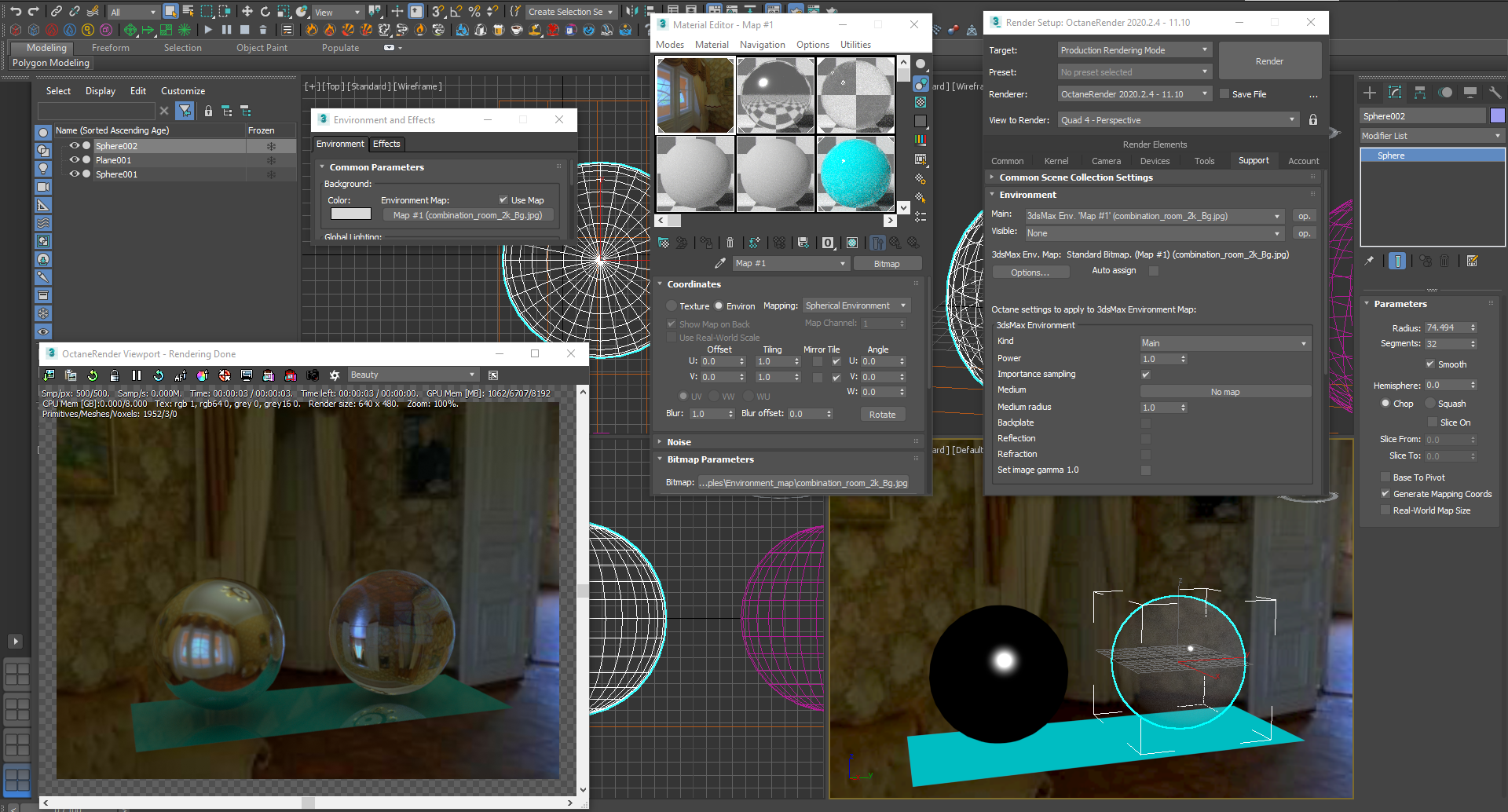Clear the Scene Explorer search with X
This screenshot has width=1508, height=812.
[164, 111]
